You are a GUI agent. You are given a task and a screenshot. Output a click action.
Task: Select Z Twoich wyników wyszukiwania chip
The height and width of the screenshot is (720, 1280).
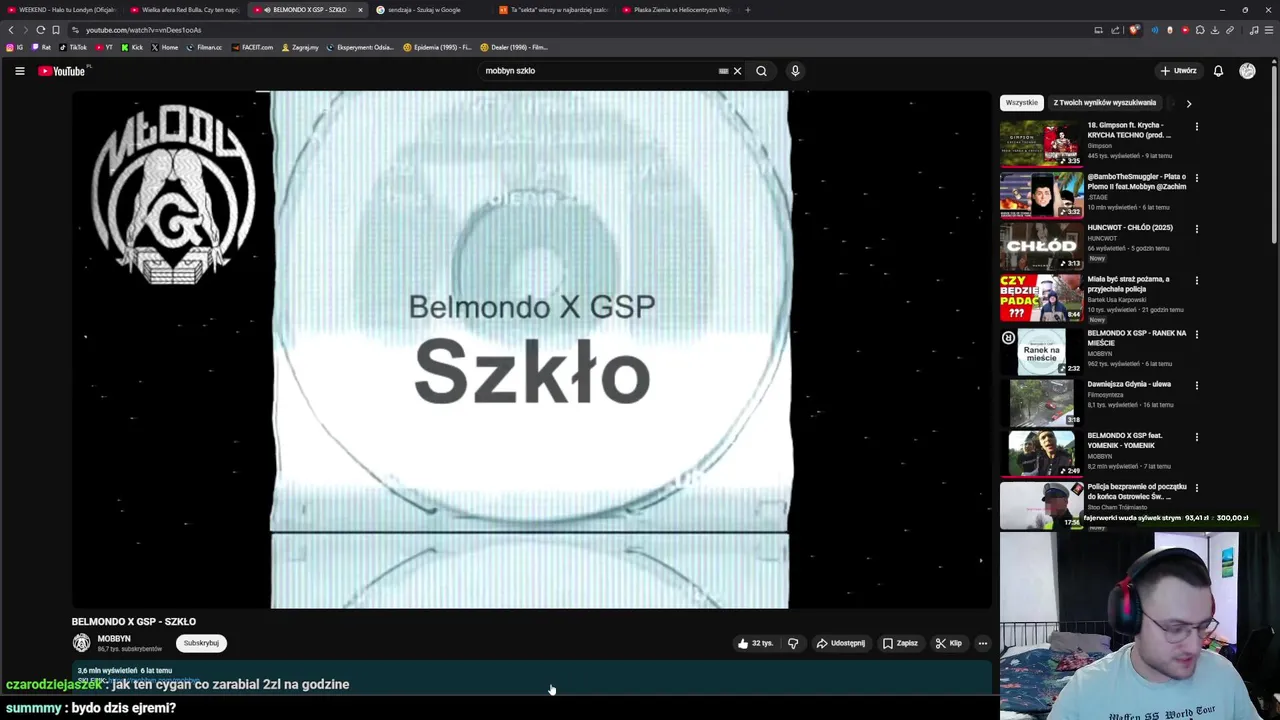(1104, 103)
